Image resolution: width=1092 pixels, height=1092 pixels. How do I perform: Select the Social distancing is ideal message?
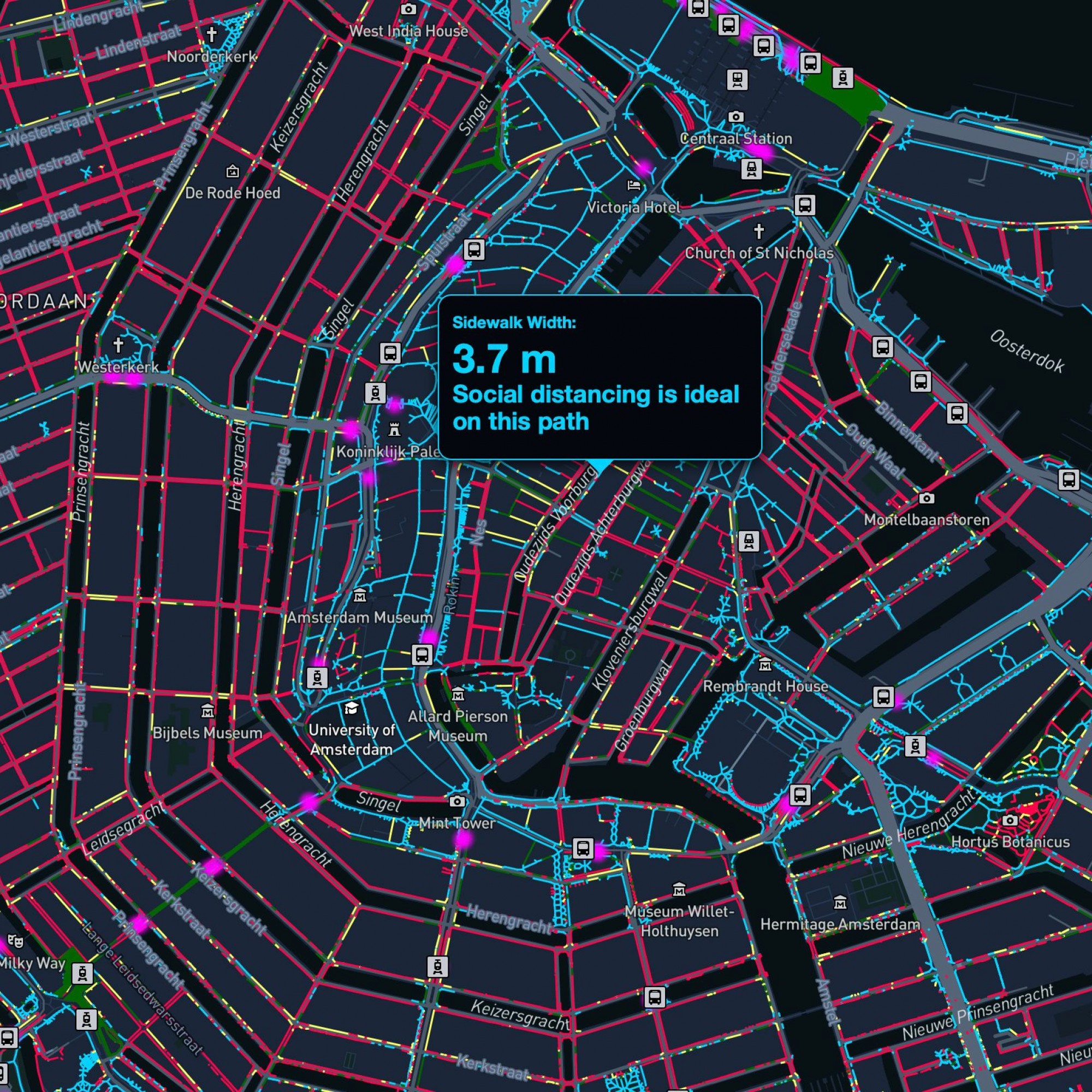pos(596,407)
